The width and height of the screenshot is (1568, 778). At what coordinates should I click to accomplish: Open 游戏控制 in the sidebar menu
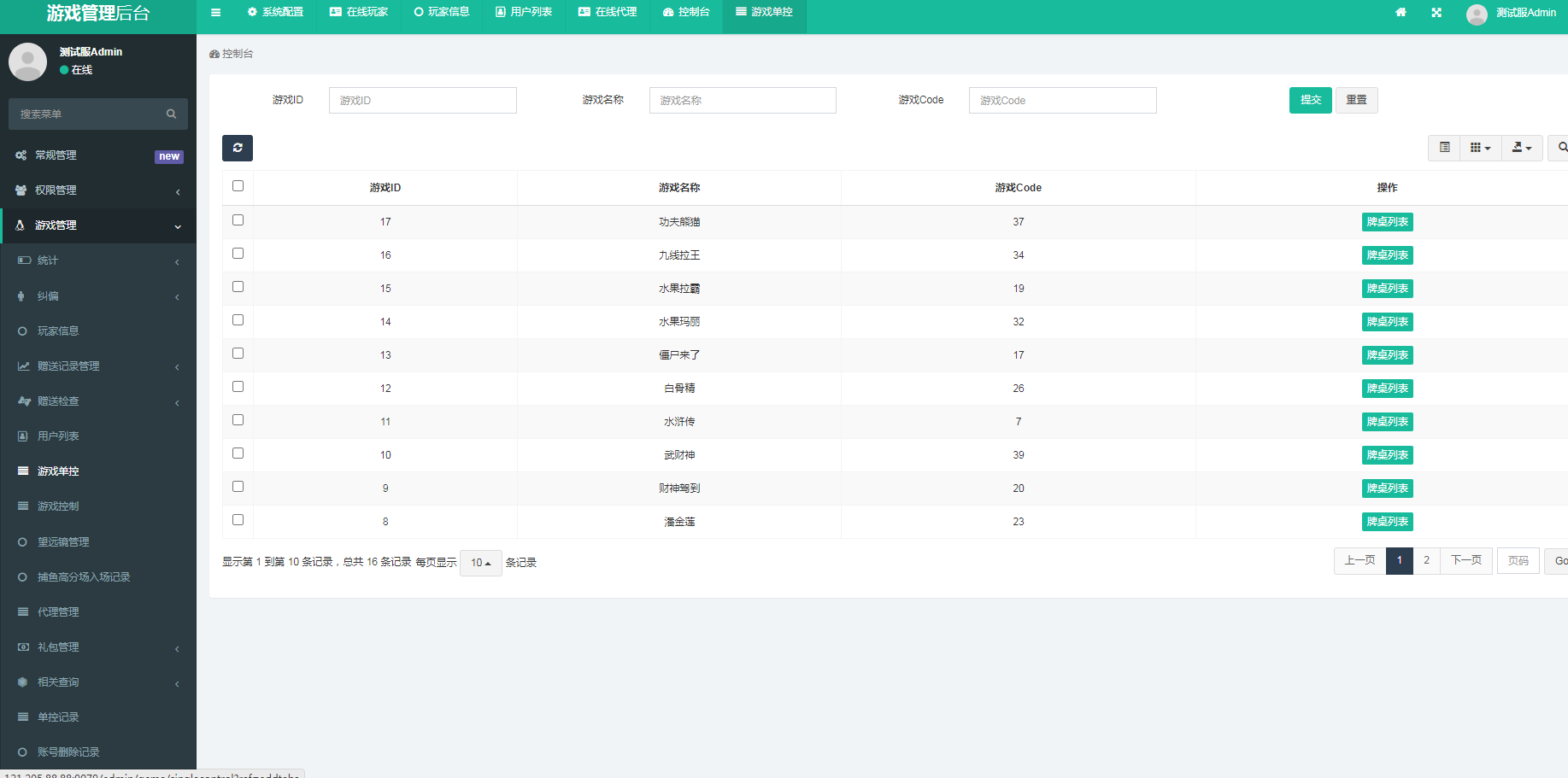(58, 506)
